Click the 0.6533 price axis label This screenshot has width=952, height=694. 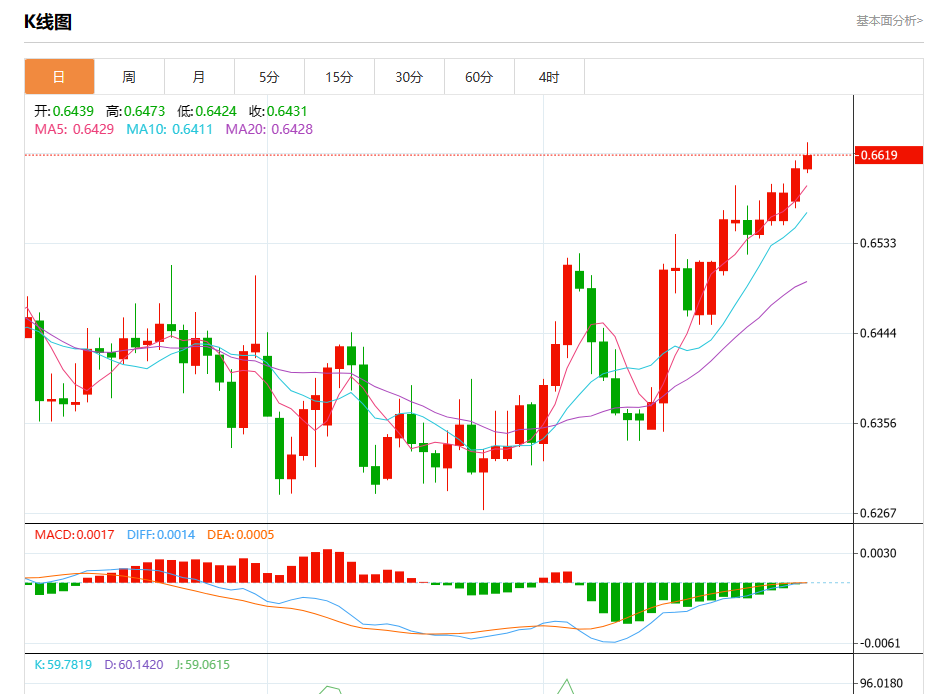click(878, 243)
